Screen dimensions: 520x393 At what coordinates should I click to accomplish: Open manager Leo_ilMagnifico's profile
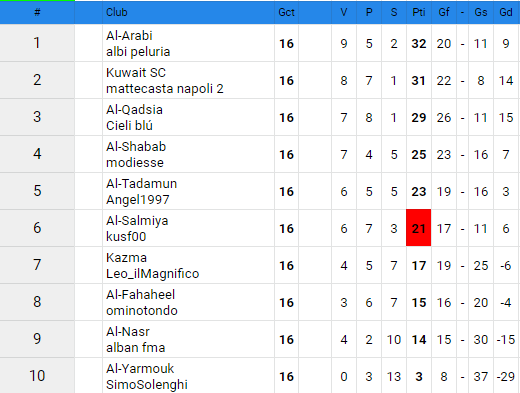(x=152, y=274)
